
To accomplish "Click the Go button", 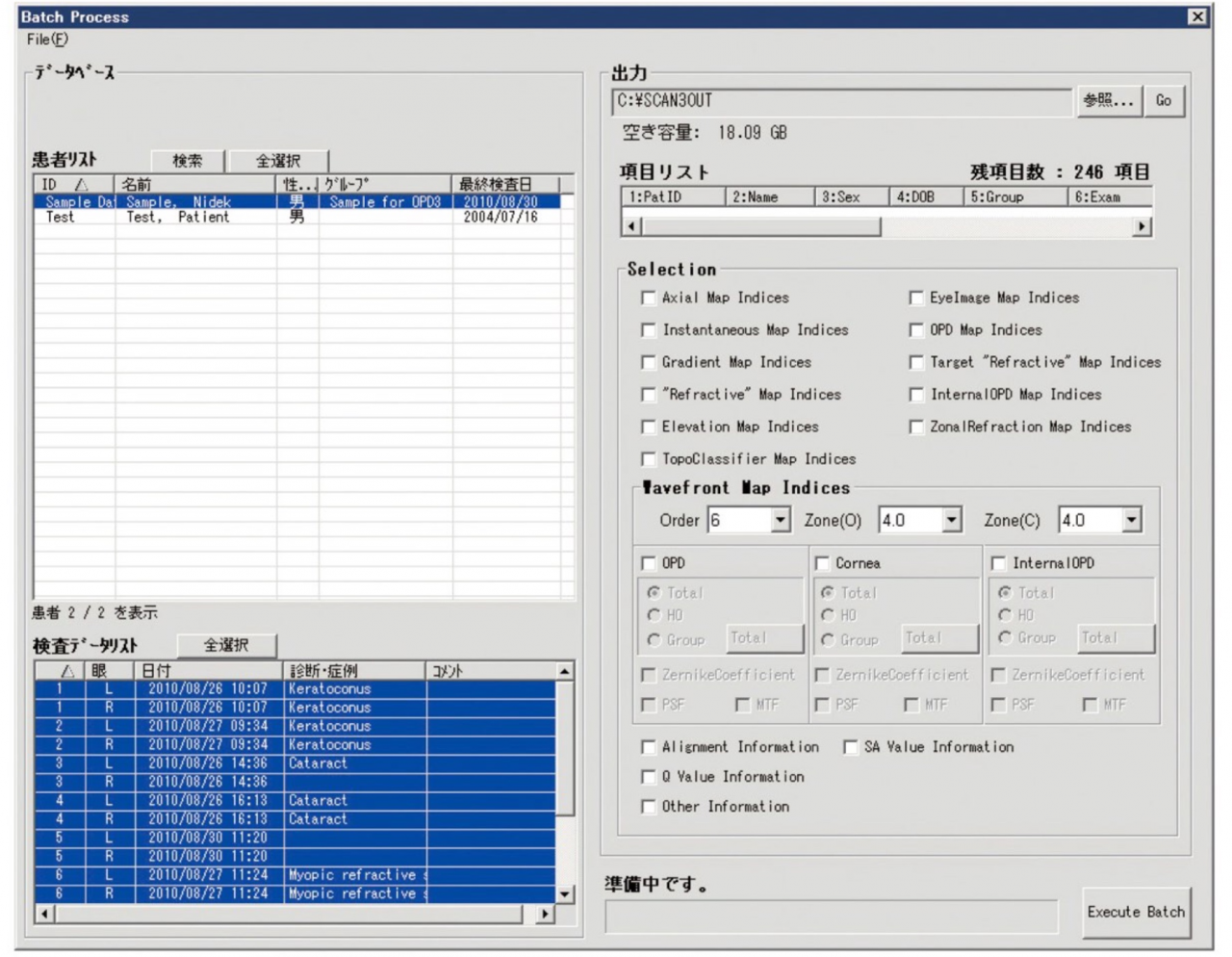I will tap(1164, 100).
